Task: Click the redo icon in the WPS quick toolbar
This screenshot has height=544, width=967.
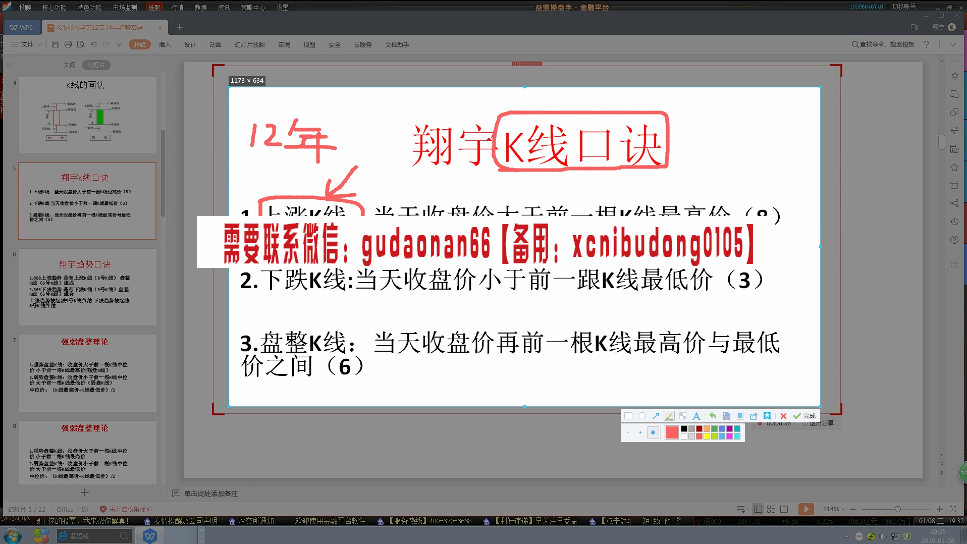Action: (106, 44)
